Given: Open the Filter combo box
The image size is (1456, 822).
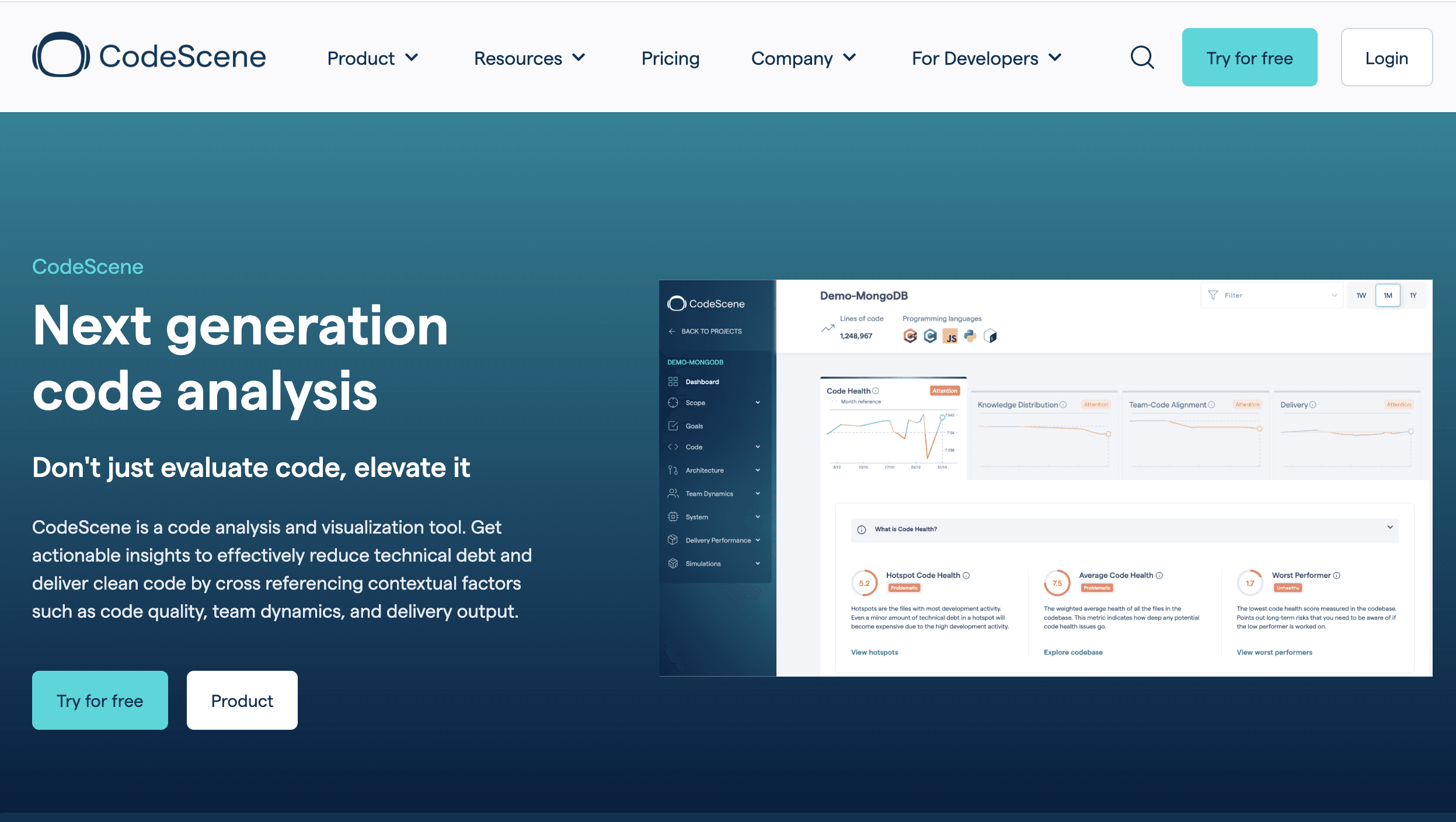Looking at the screenshot, I should [1272, 295].
